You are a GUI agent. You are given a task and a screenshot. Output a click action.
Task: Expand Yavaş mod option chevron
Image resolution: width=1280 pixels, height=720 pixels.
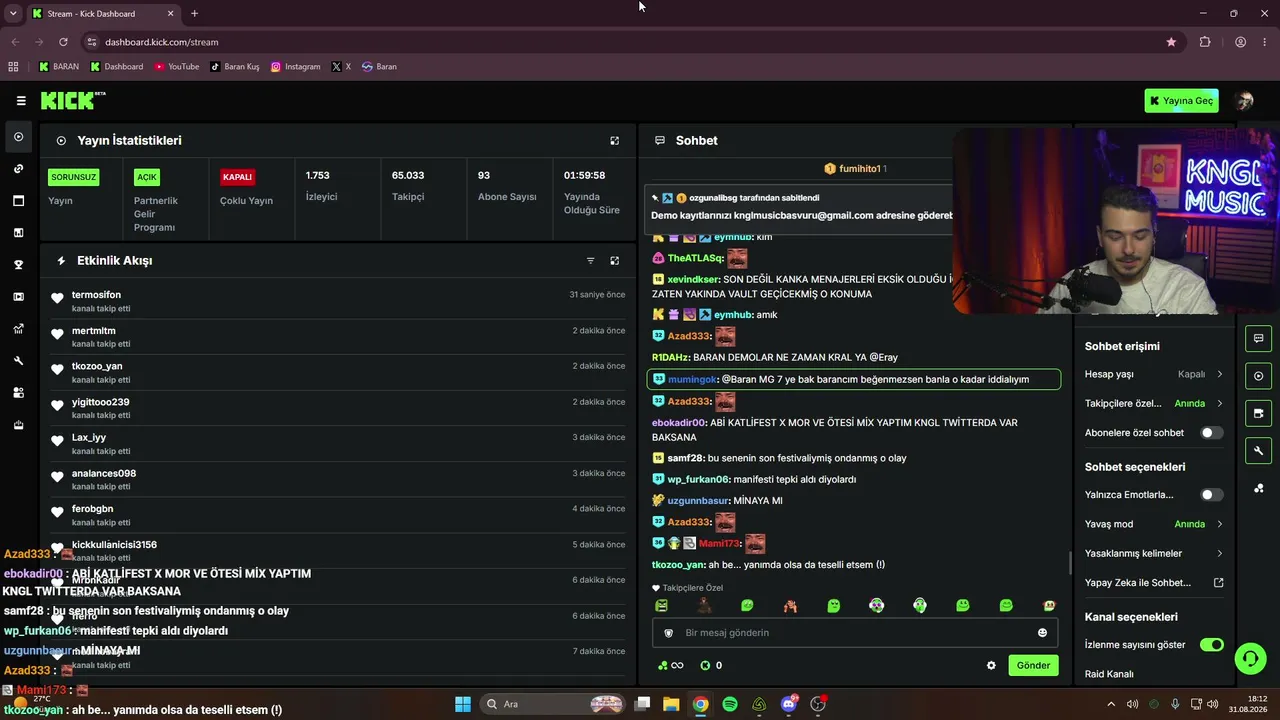click(1220, 524)
